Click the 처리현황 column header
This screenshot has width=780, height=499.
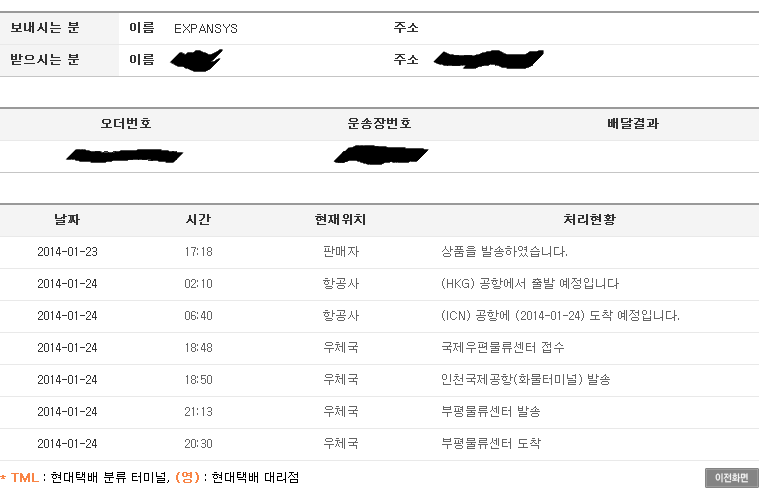(590, 219)
